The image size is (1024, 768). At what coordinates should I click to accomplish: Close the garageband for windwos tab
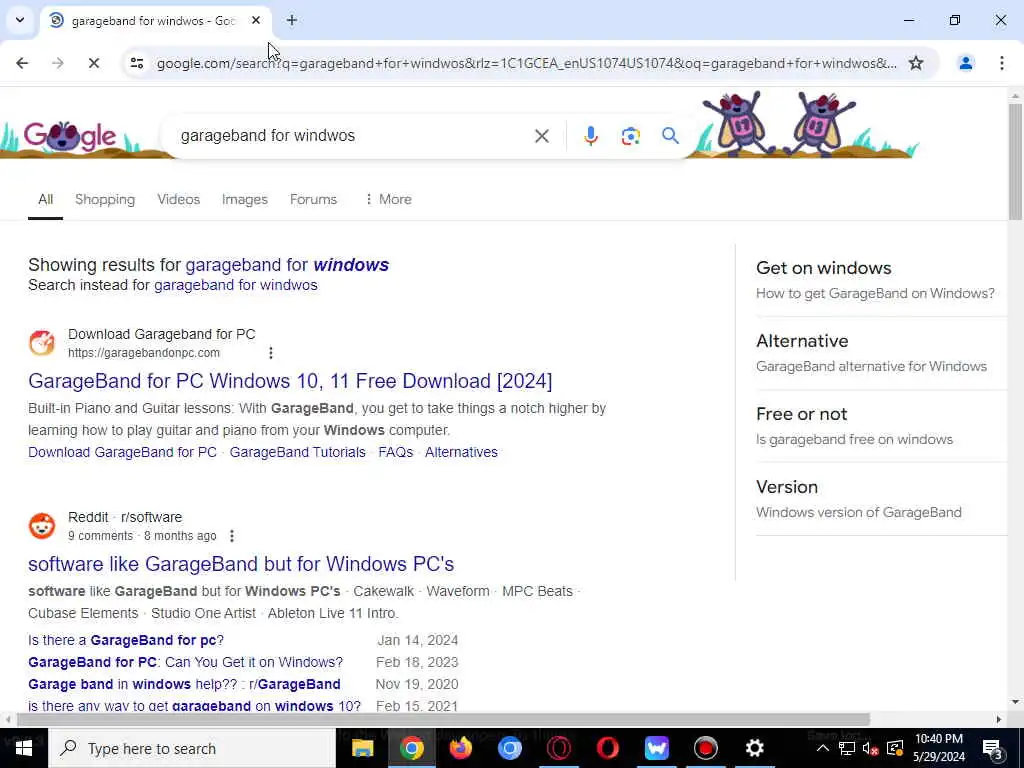tap(256, 20)
